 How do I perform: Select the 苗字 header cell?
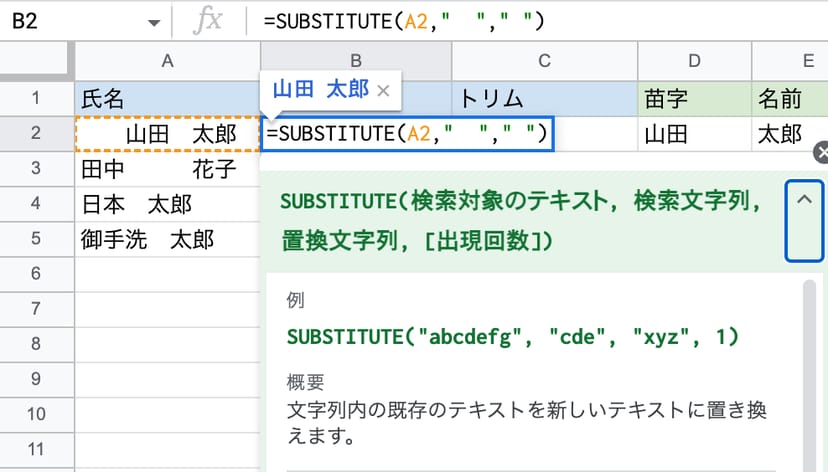click(x=694, y=98)
